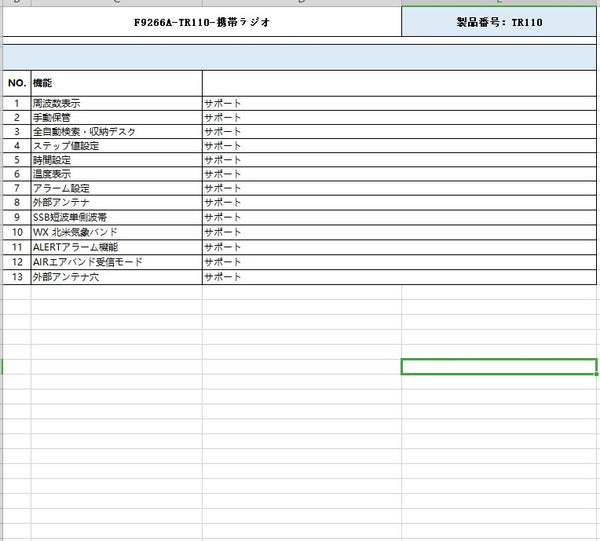Click the title cell F9266A-TR110-携帯ラジオ
600x541 pixels.
[202, 22]
